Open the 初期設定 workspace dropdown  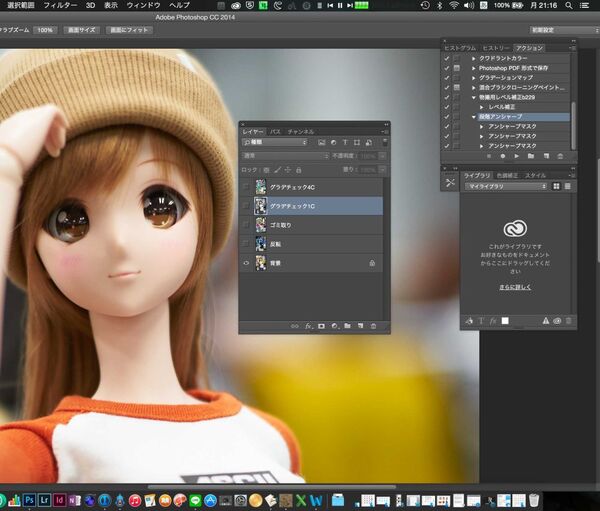point(564,30)
